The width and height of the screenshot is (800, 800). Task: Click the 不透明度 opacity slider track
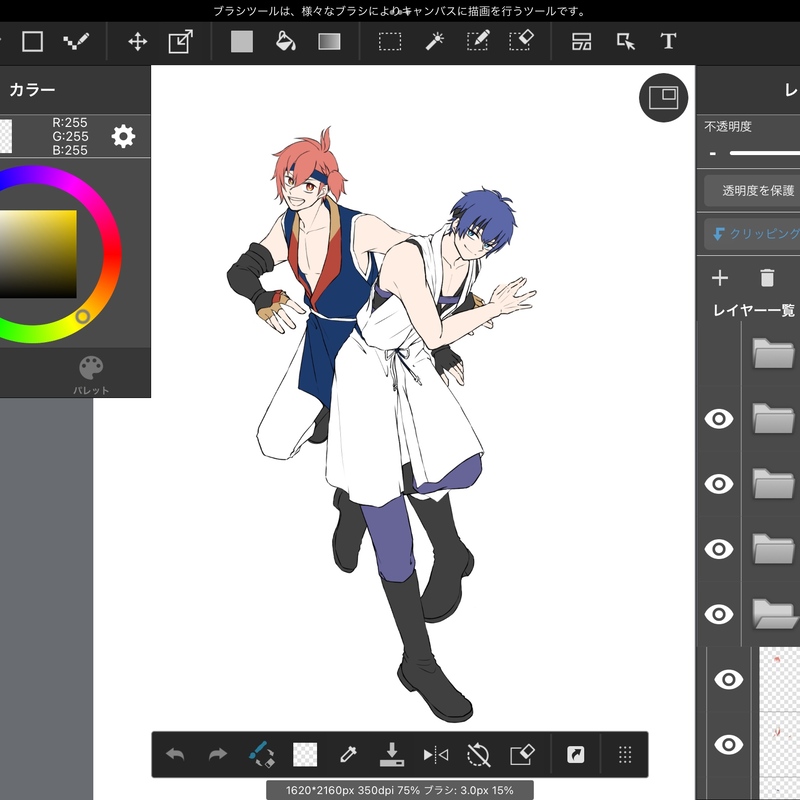coord(764,153)
